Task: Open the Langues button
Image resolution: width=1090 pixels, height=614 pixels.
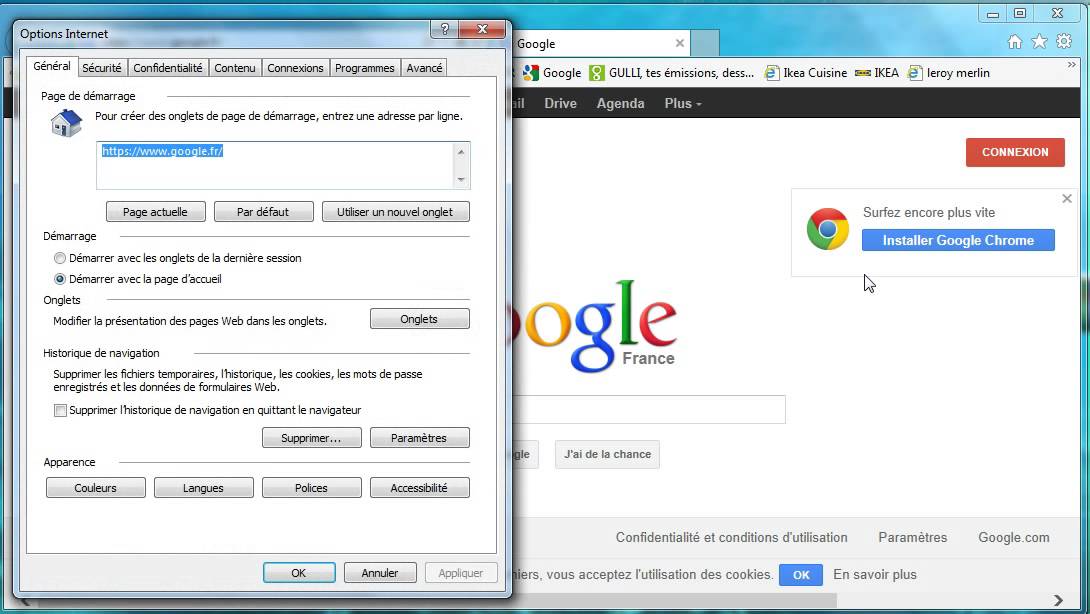Action: [x=204, y=488]
